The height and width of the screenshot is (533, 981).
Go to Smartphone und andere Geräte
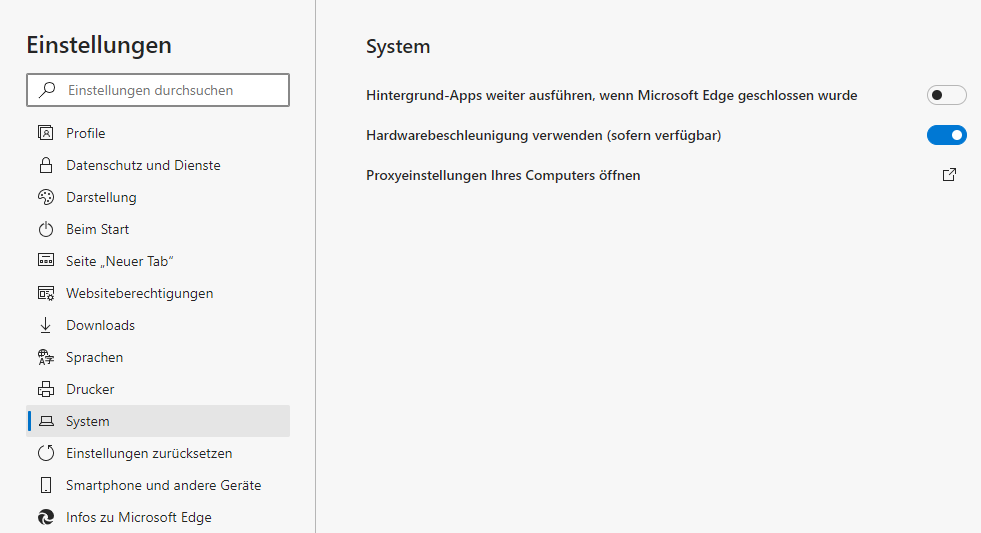coord(163,485)
